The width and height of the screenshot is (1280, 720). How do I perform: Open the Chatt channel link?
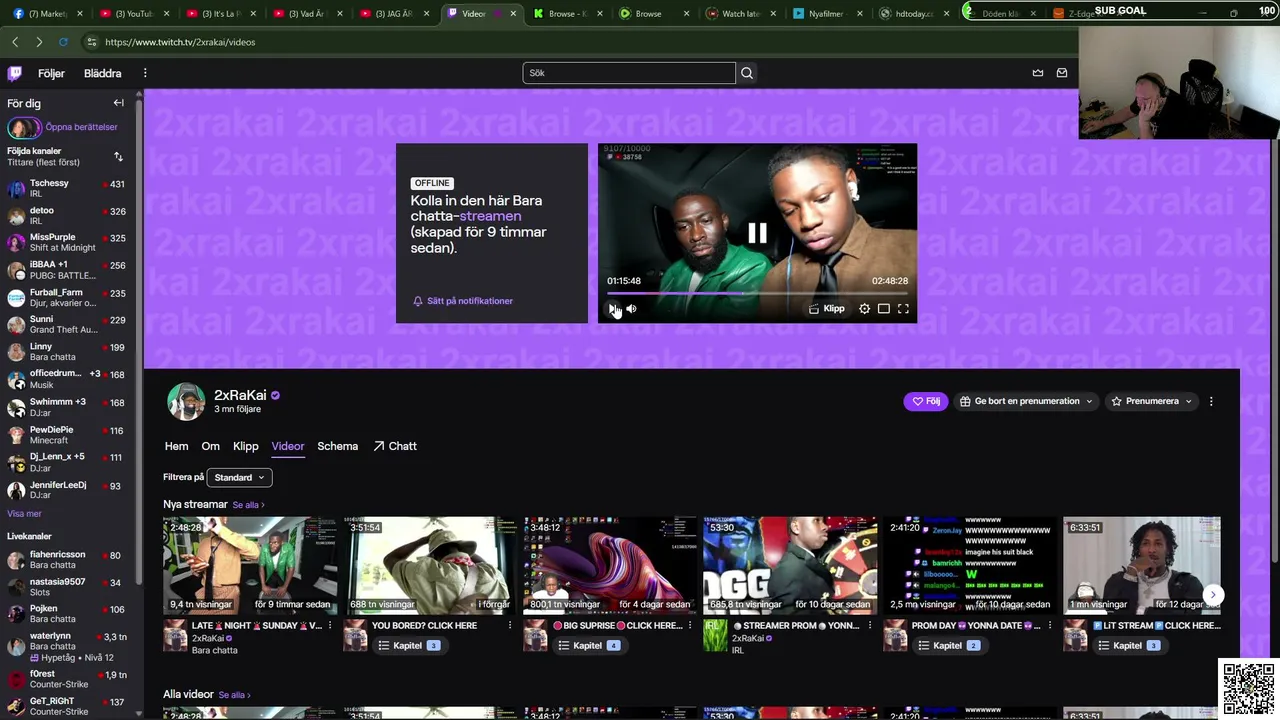pos(395,446)
